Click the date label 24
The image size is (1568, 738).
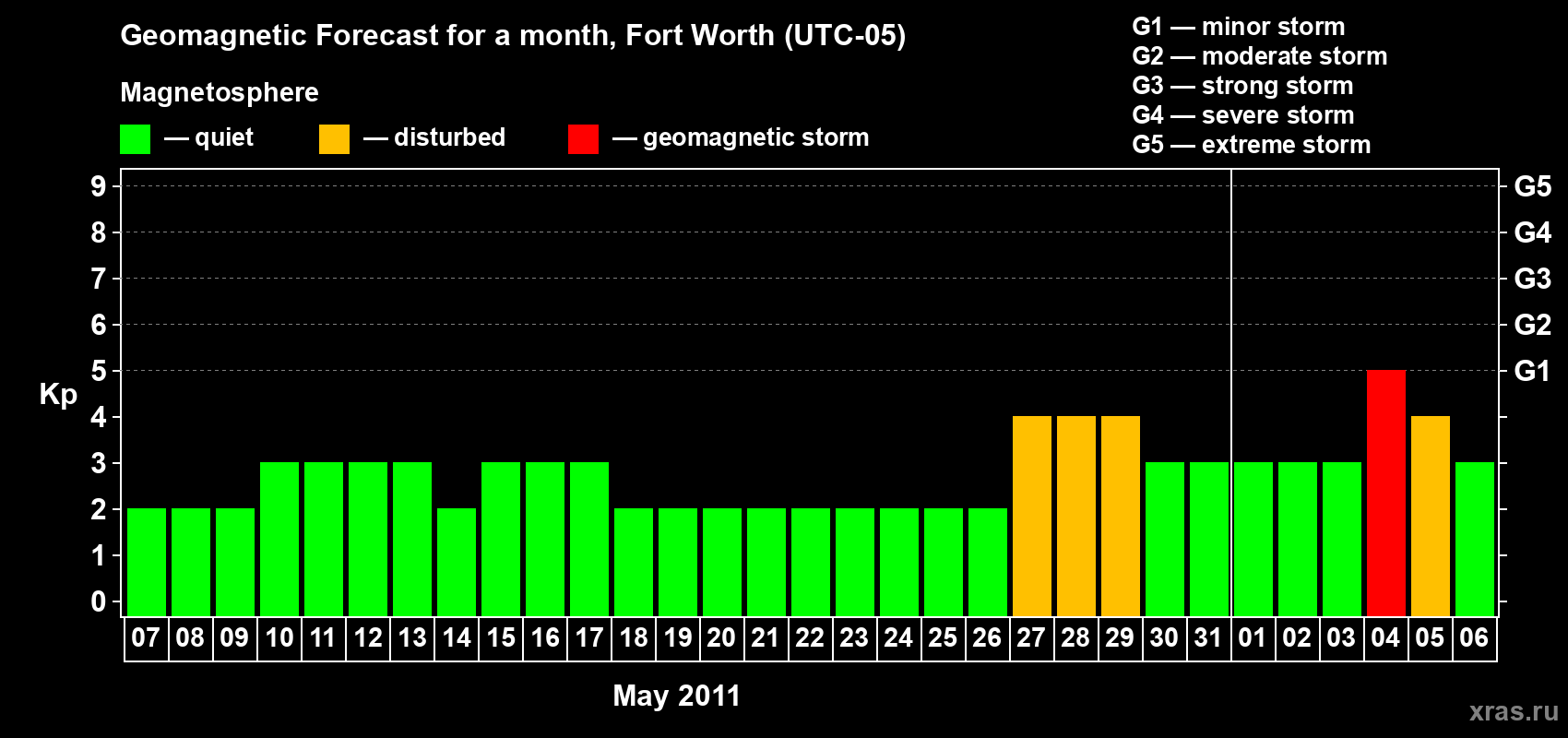(x=898, y=637)
